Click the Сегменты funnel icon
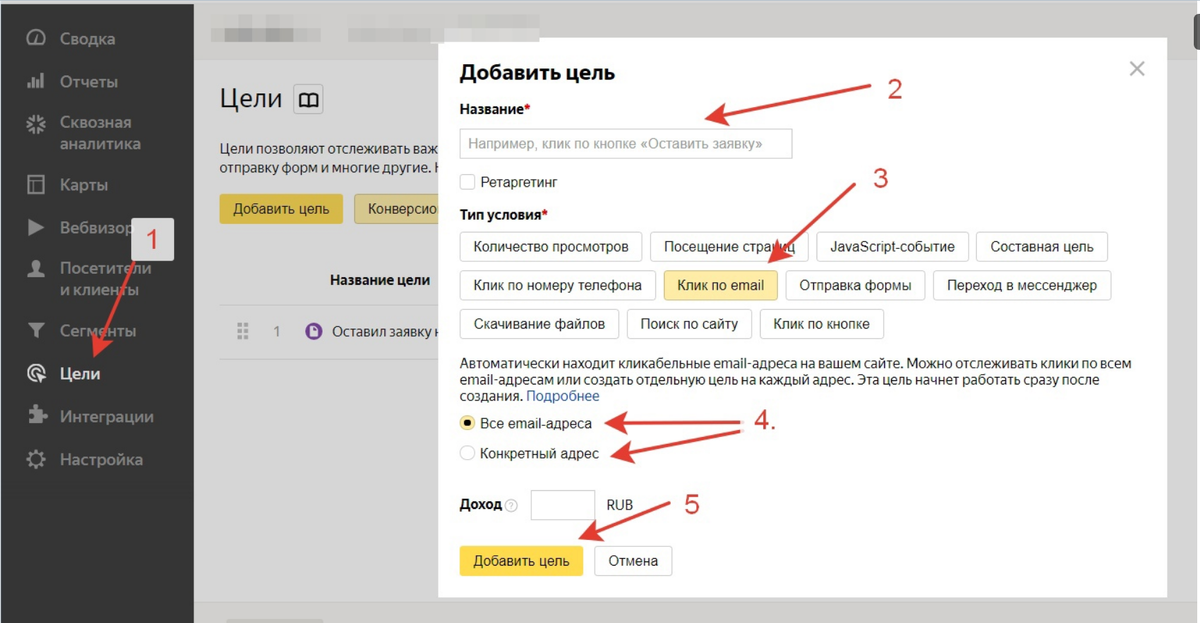Image resolution: width=1200 pixels, height=623 pixels. coord(36,331)
